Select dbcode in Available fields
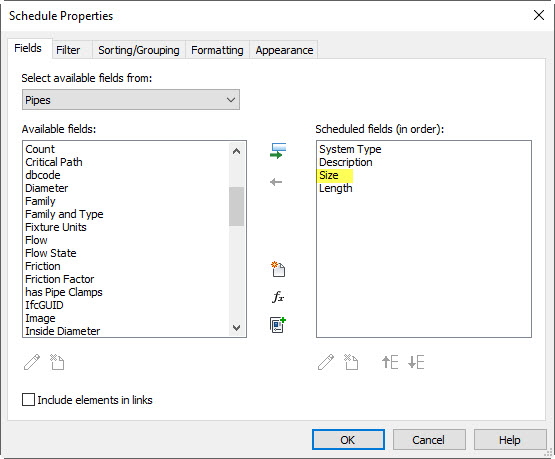This screenshot has width=555, height=459. coord(43,175)
